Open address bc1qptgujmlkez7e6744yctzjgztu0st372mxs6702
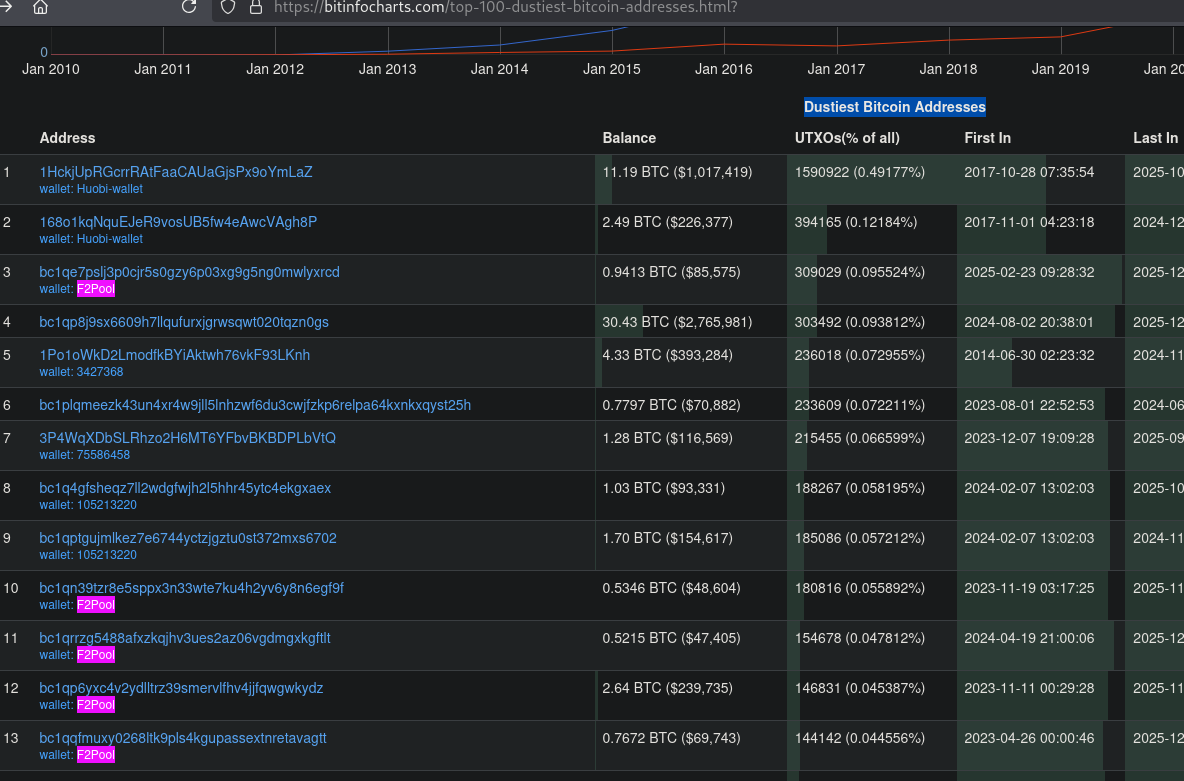Image resolution: width=1184 pixels, height=781 pixels. pos(188,538)
